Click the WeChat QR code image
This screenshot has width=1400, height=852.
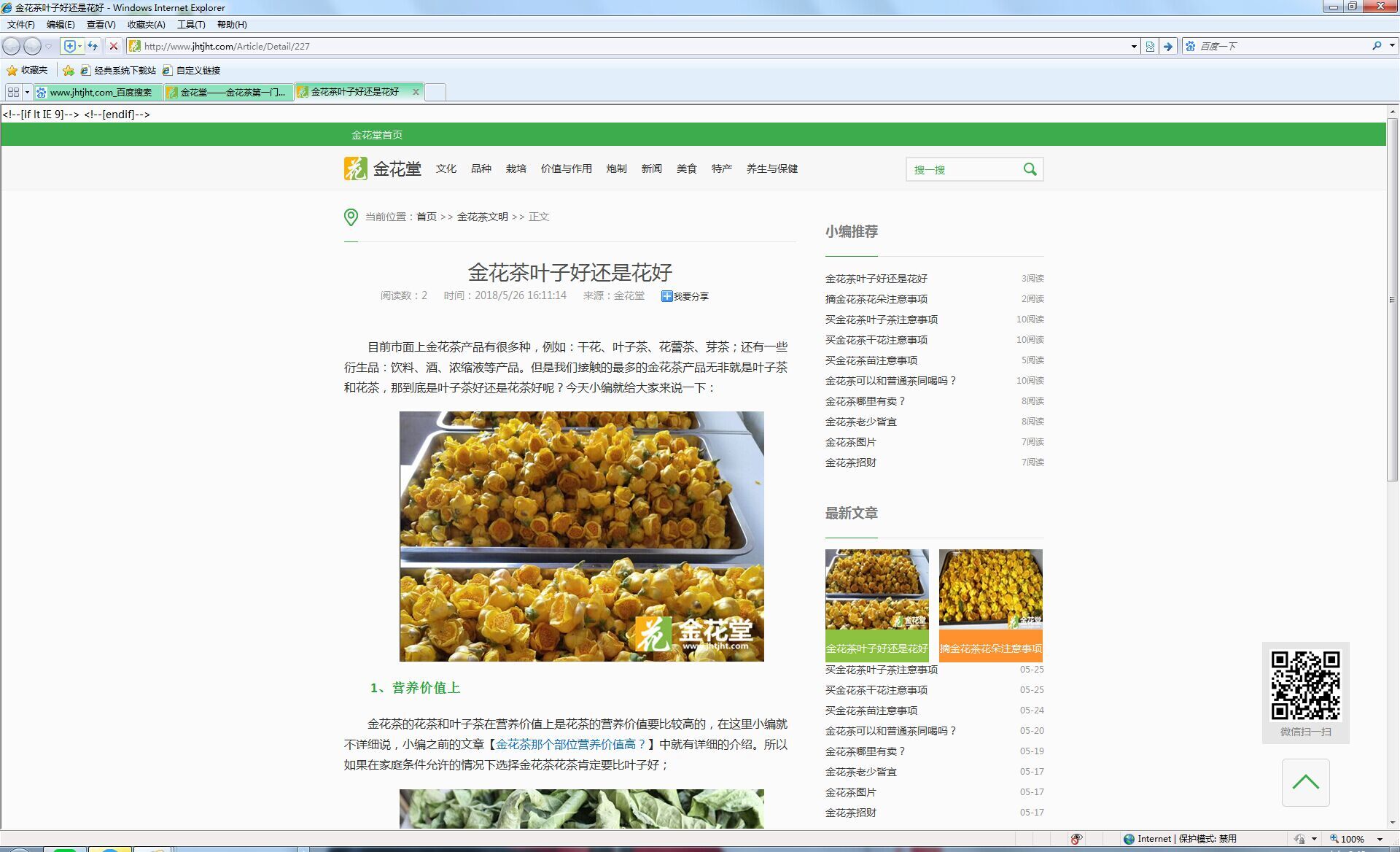[1305, 685]
